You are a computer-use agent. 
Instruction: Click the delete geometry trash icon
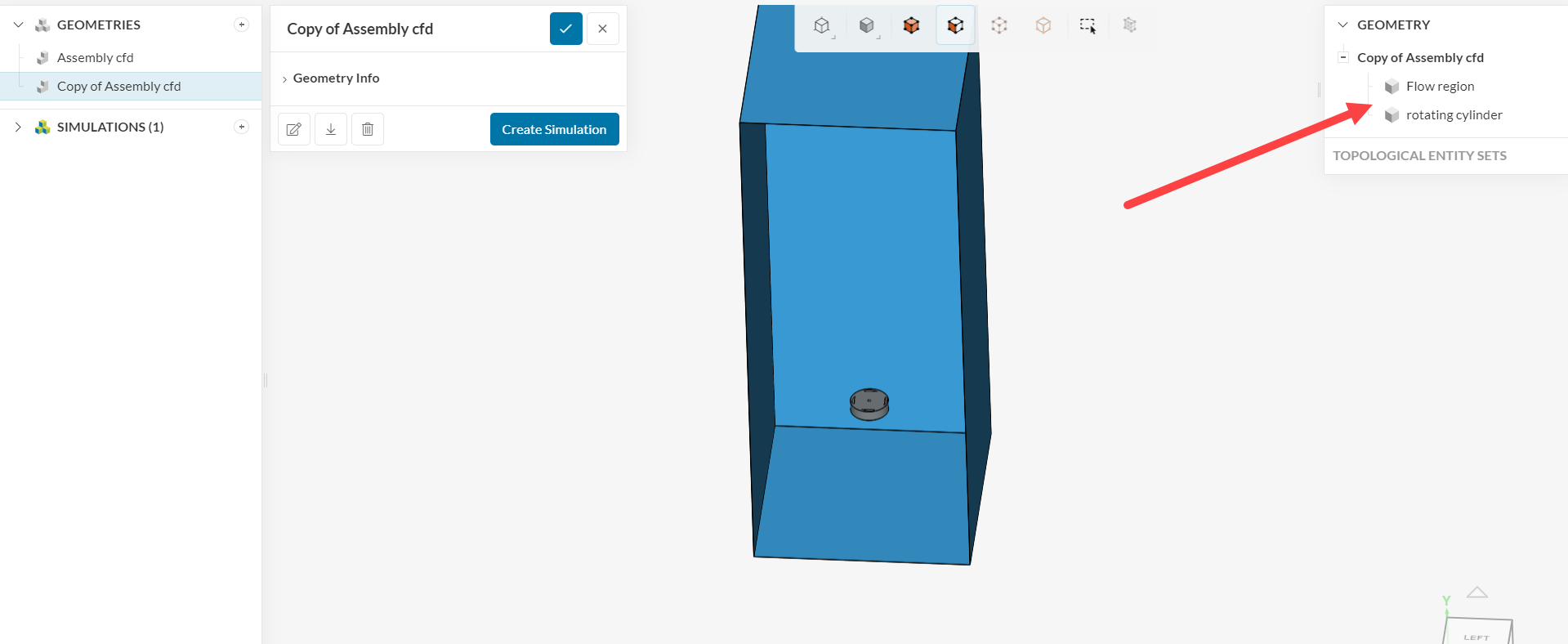tap(368, 129)
